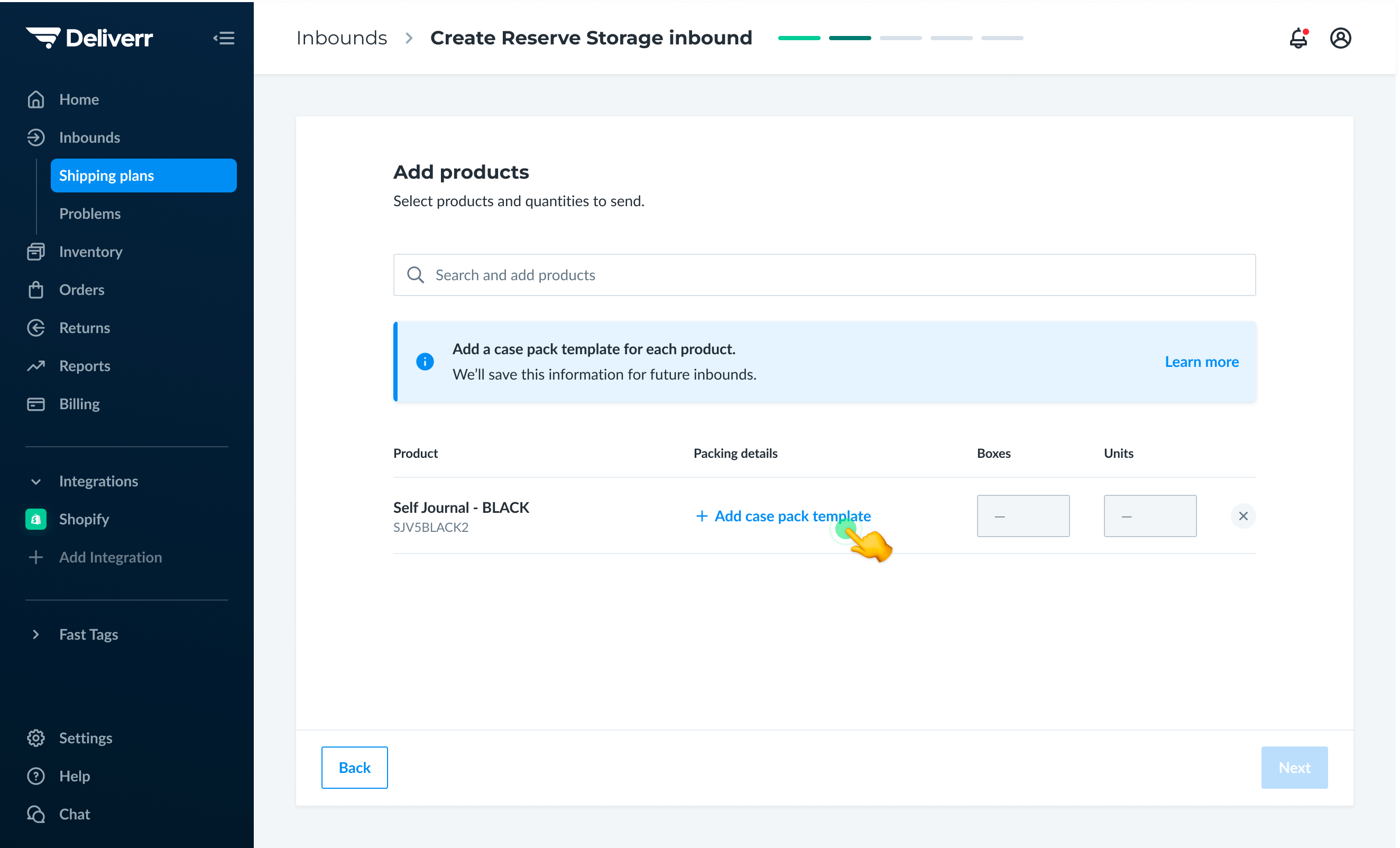Open the Orders page
This screenshot has height=848, width=1400.
pyautogui.click(x=82, y=290)
